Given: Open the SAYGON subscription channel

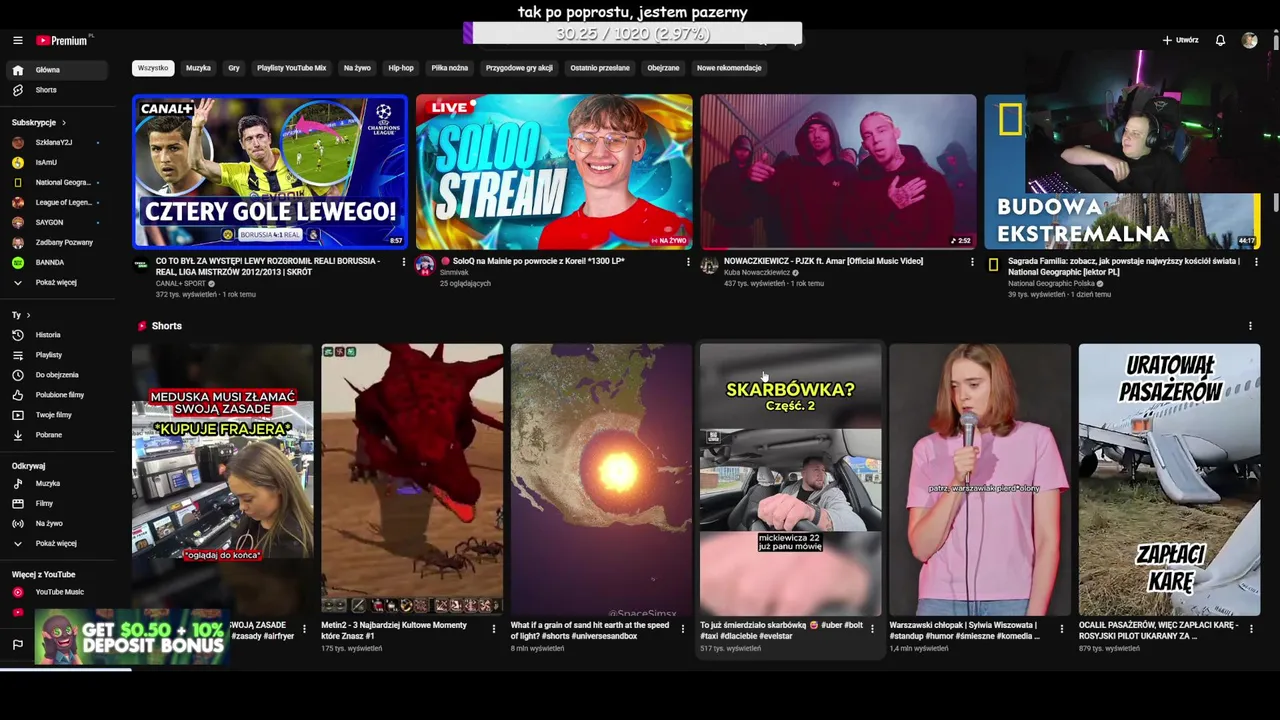Looking at the screenshot, I should 56,222.
